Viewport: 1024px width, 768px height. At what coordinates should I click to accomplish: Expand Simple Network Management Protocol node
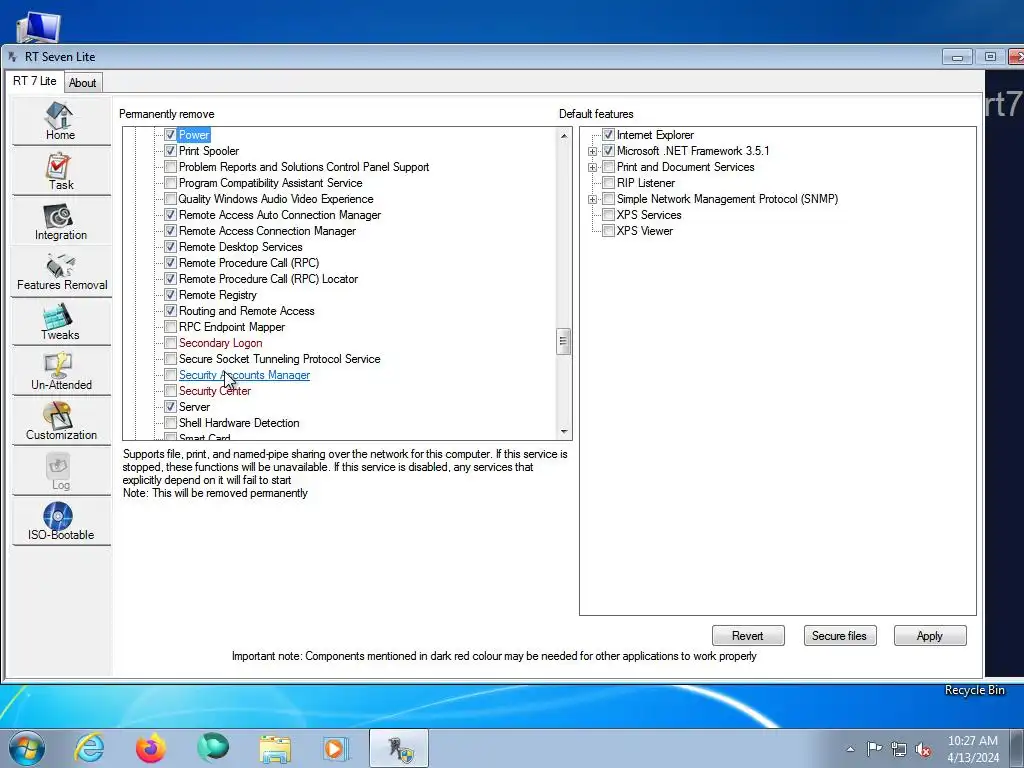point(593,199)
